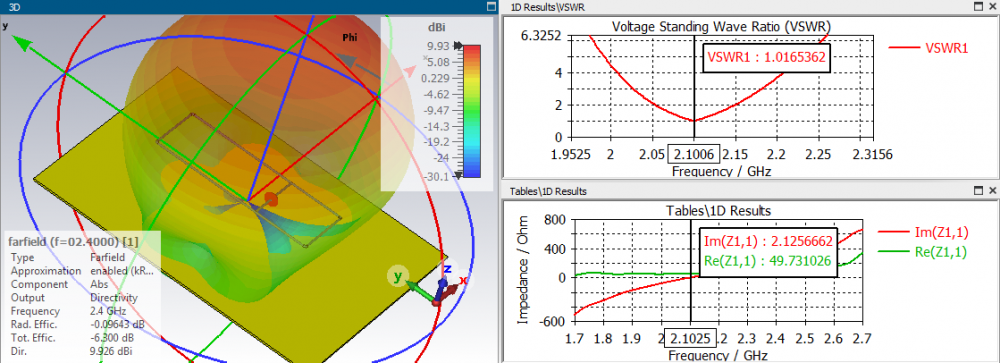Click the Phi angle label in 3D view
Screen dimensions: 1000x363
pyautogui.click(x=350, y=38)
